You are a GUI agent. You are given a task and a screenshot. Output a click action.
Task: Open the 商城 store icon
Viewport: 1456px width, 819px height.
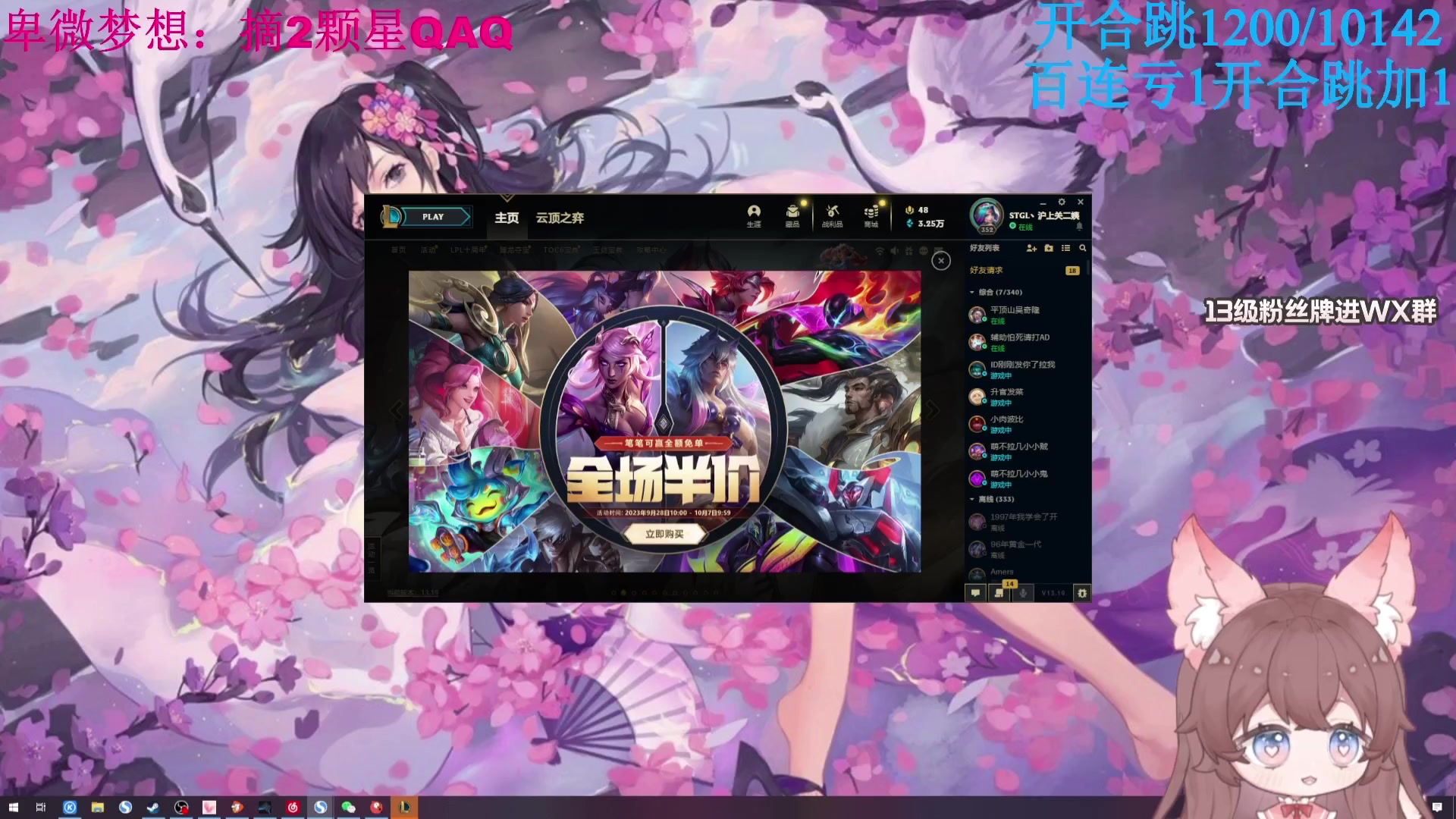871,215
